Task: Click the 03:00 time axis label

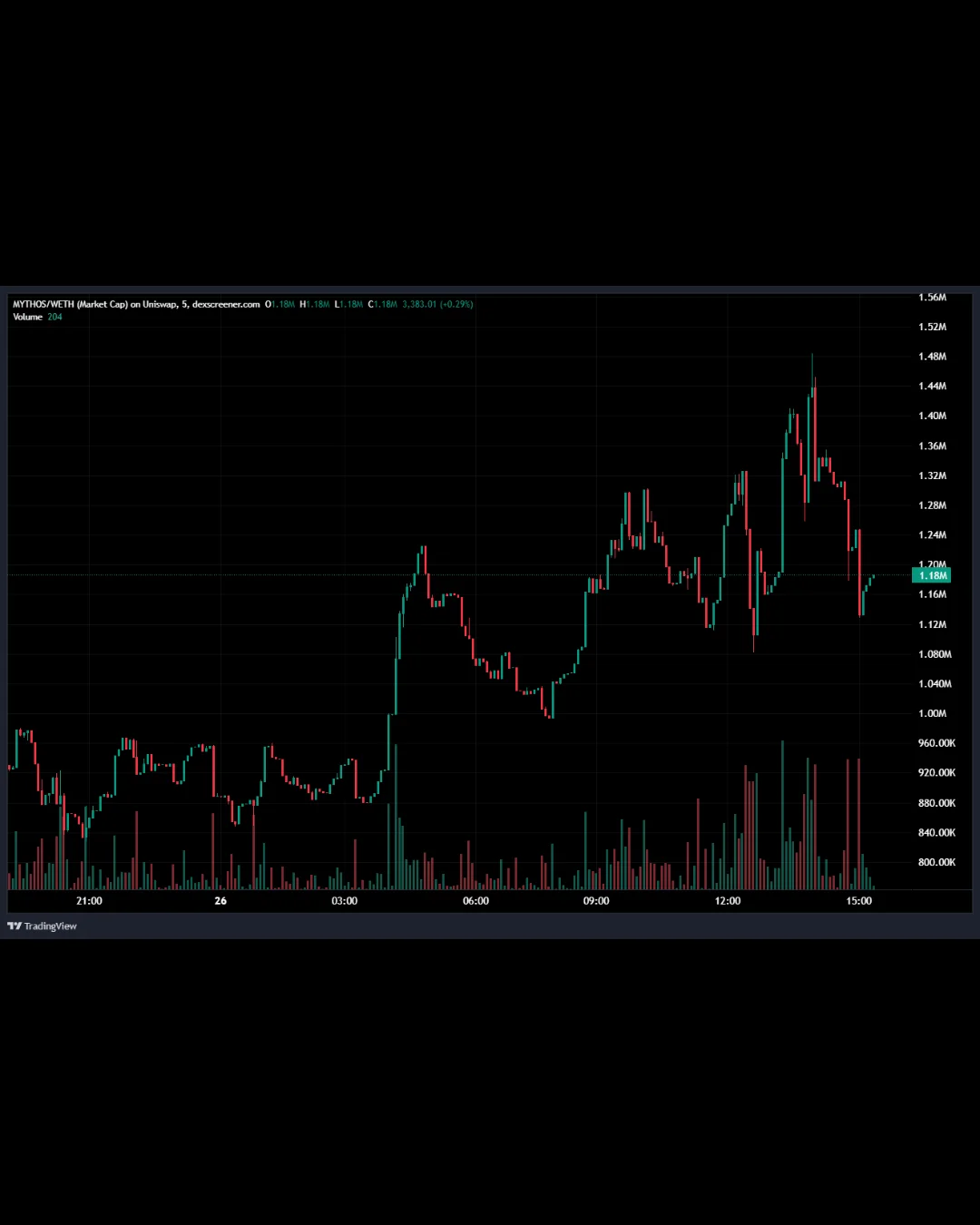Action: tap(345, 901)
